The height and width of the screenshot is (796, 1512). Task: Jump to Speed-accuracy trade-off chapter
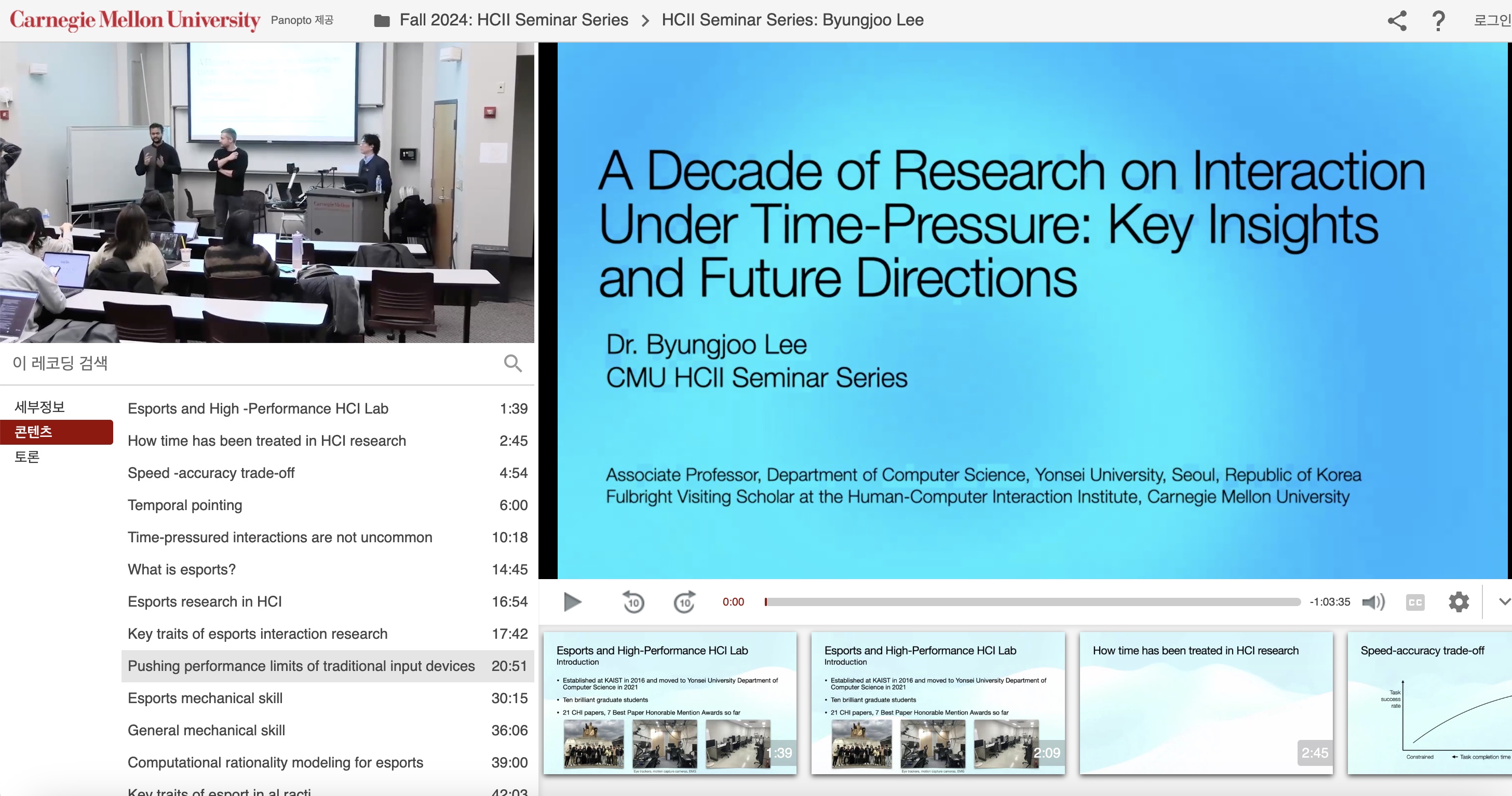click(x=211, y=473)
